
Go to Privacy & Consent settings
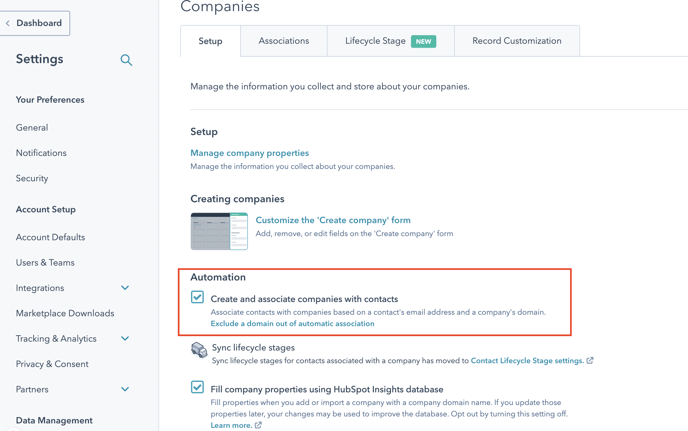pyautogui.click(x=52, y=364)
